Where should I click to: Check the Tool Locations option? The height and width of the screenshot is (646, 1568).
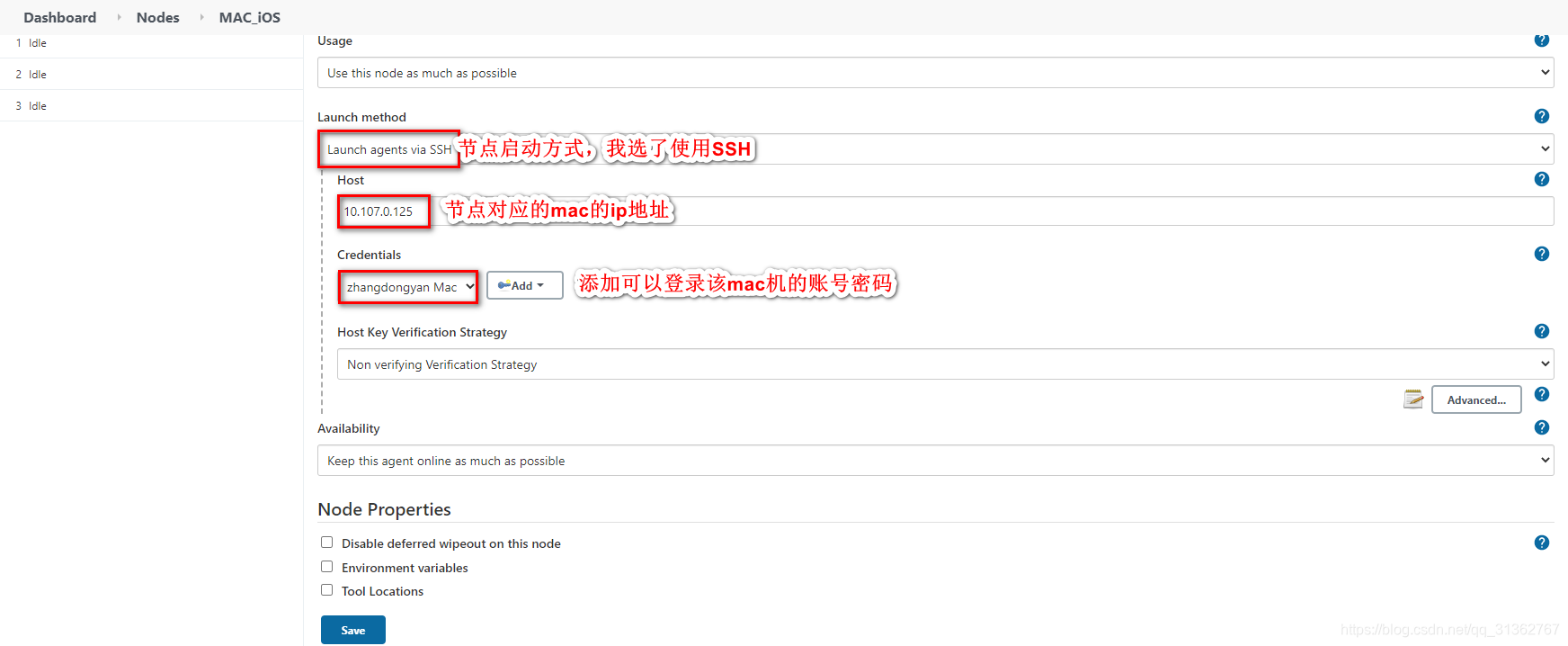327,590
